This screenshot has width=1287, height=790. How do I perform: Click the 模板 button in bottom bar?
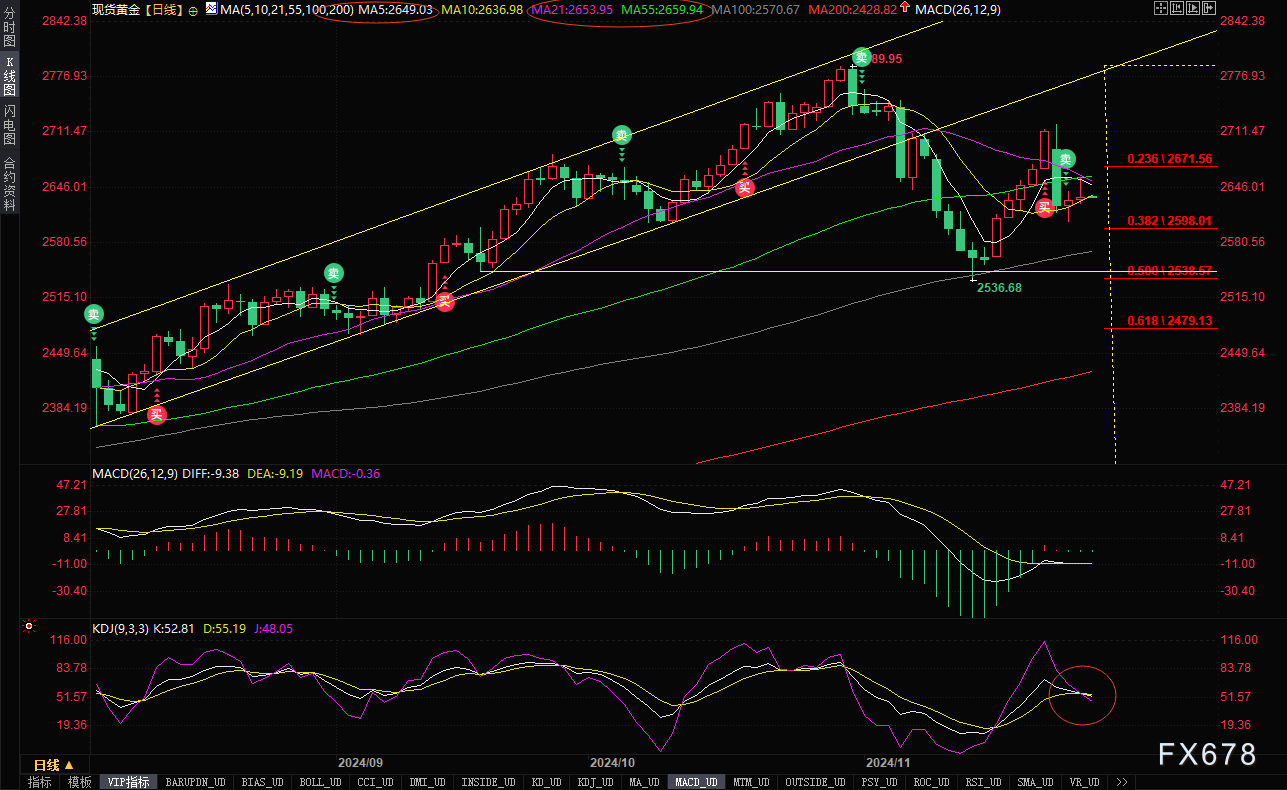(79, 782)
